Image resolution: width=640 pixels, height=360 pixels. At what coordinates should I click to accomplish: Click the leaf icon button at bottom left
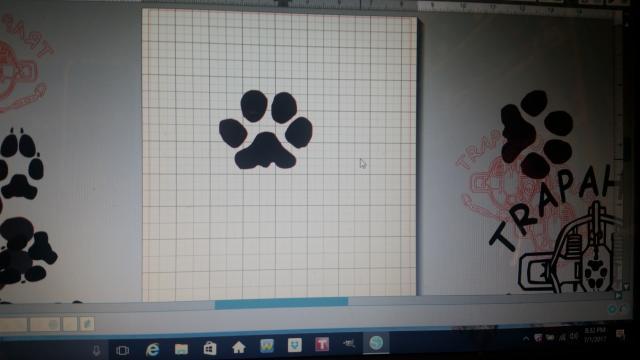tap(87, 324)
